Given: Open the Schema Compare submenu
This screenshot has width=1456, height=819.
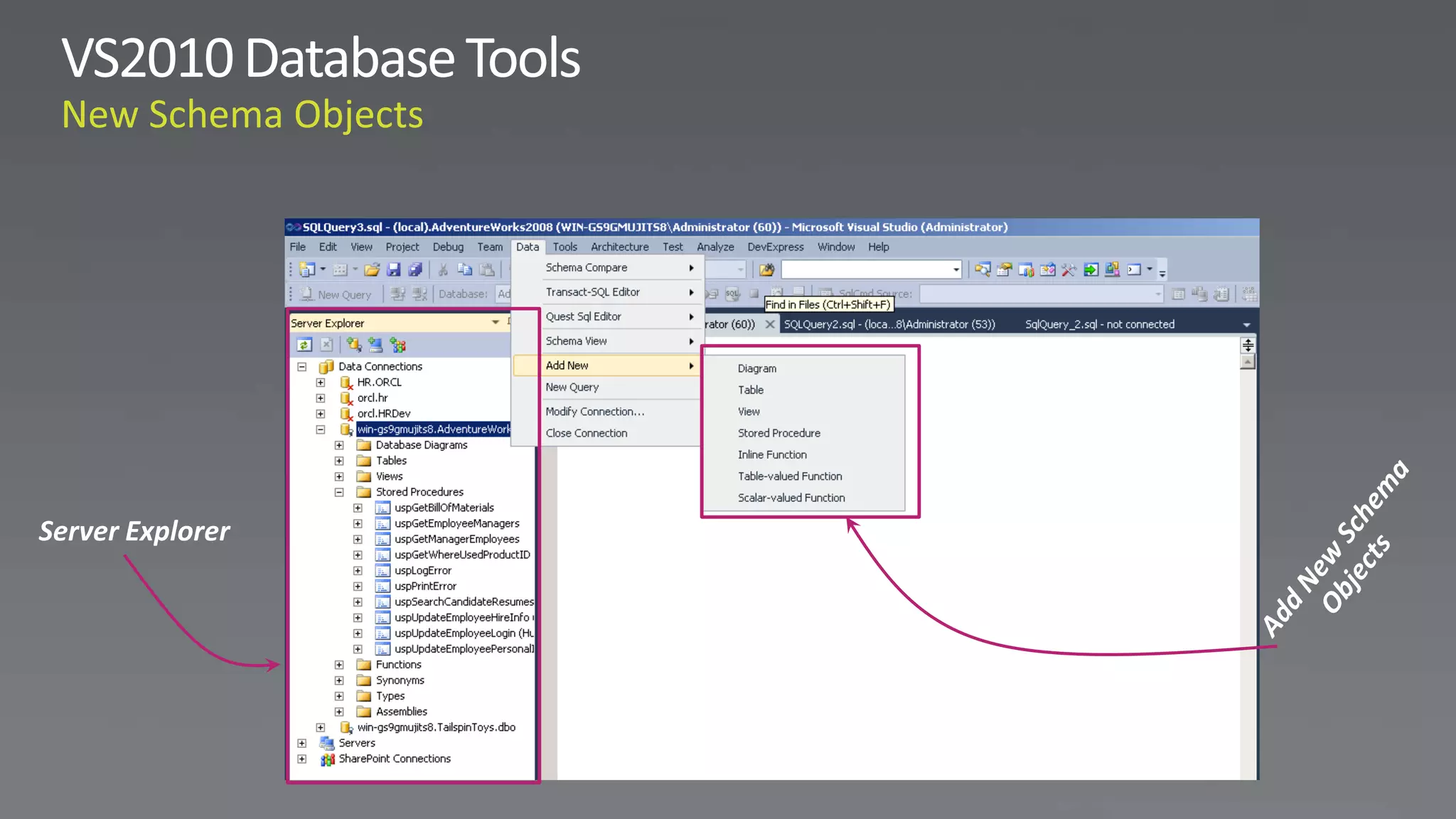Looking at the screenshot, I should tap(609, 267).
